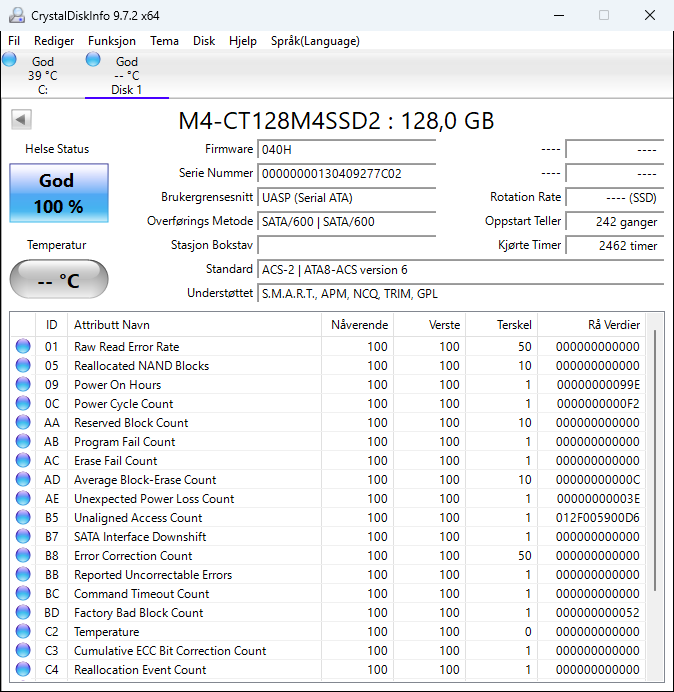Click the temperature display button
This screenshot has width=674, height=692.
59,279
